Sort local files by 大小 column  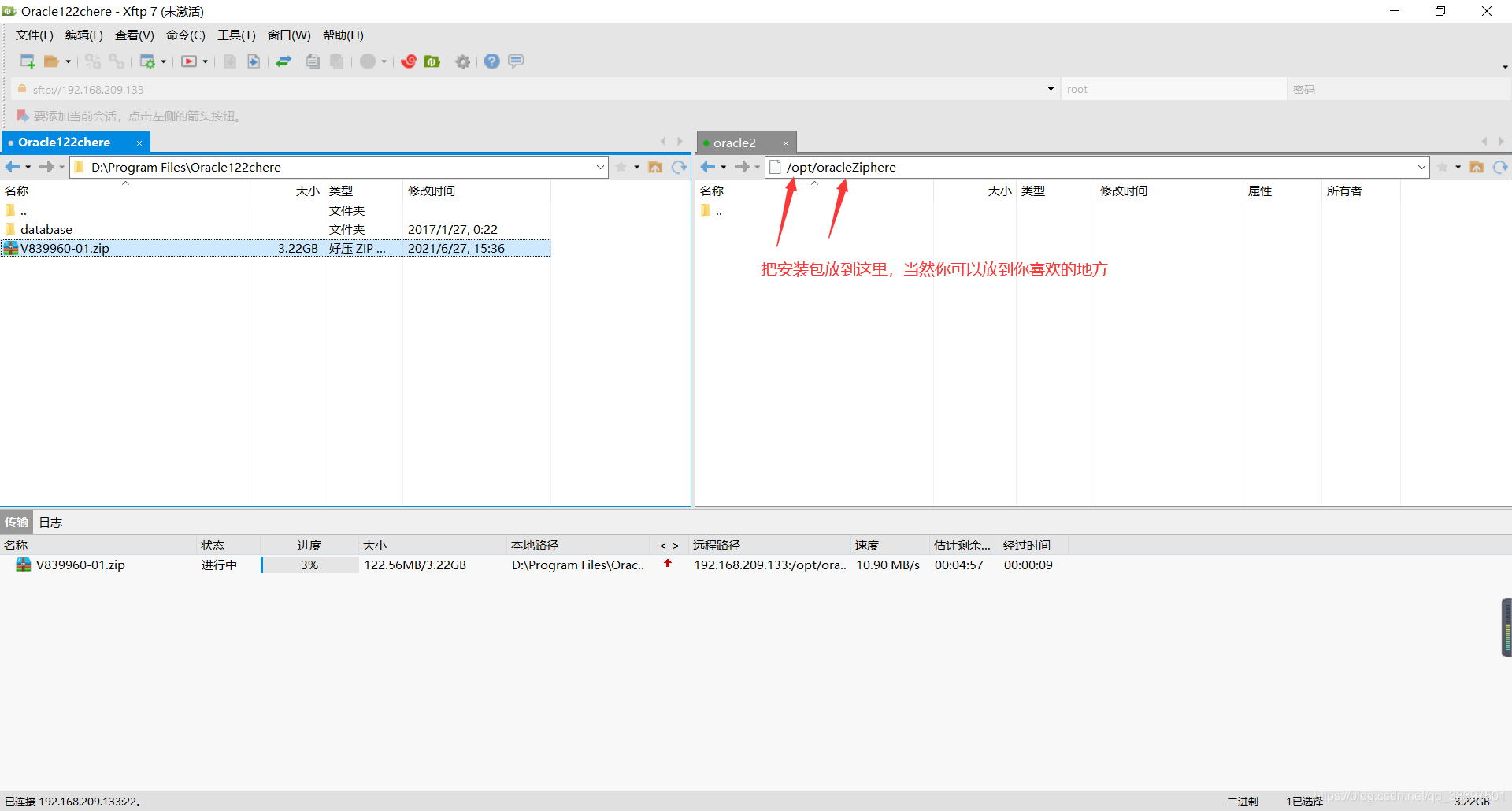pos(287,191)
